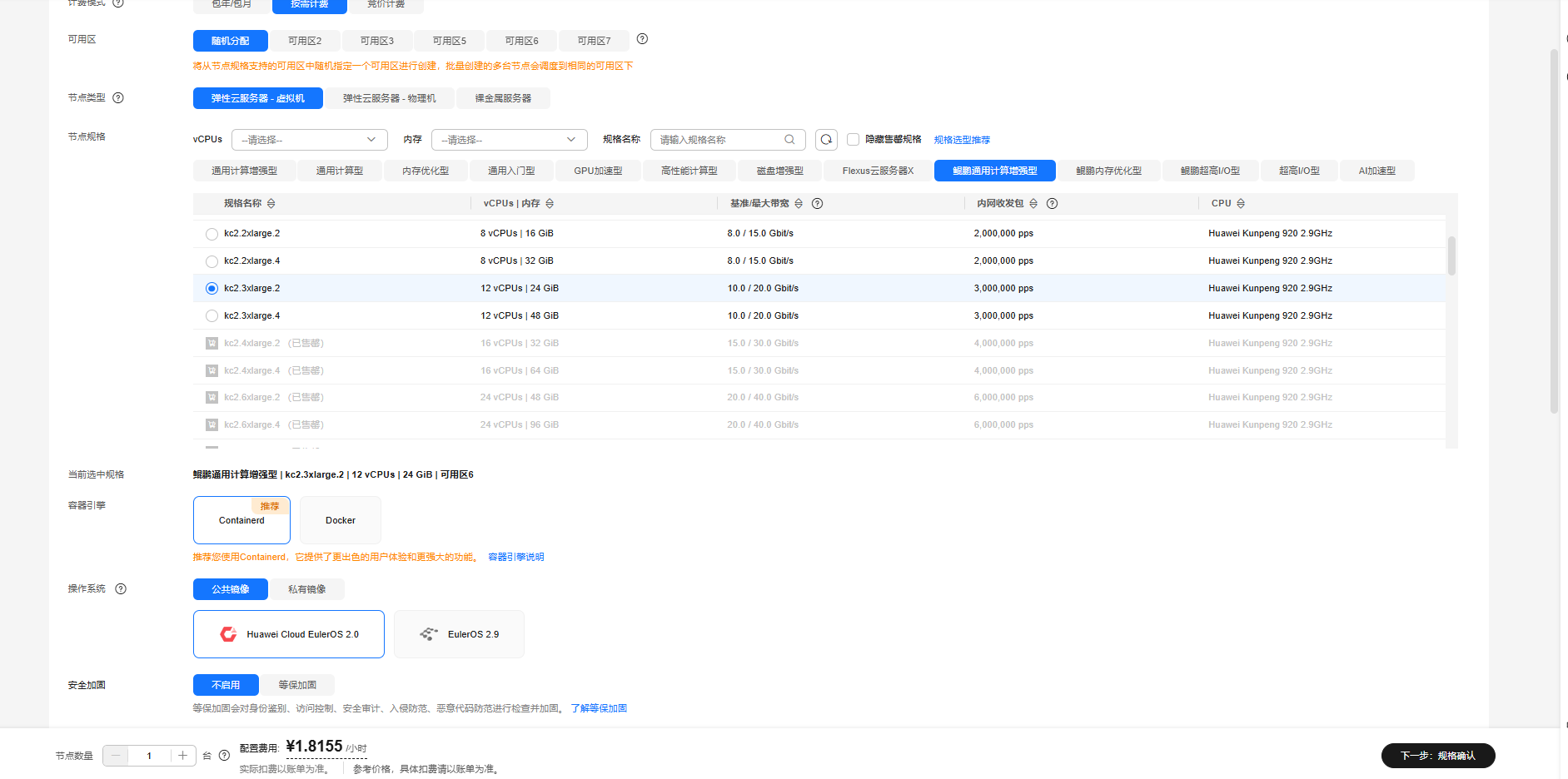
Task: Switch to 通用入门型 spec tab
Action: 511,171
